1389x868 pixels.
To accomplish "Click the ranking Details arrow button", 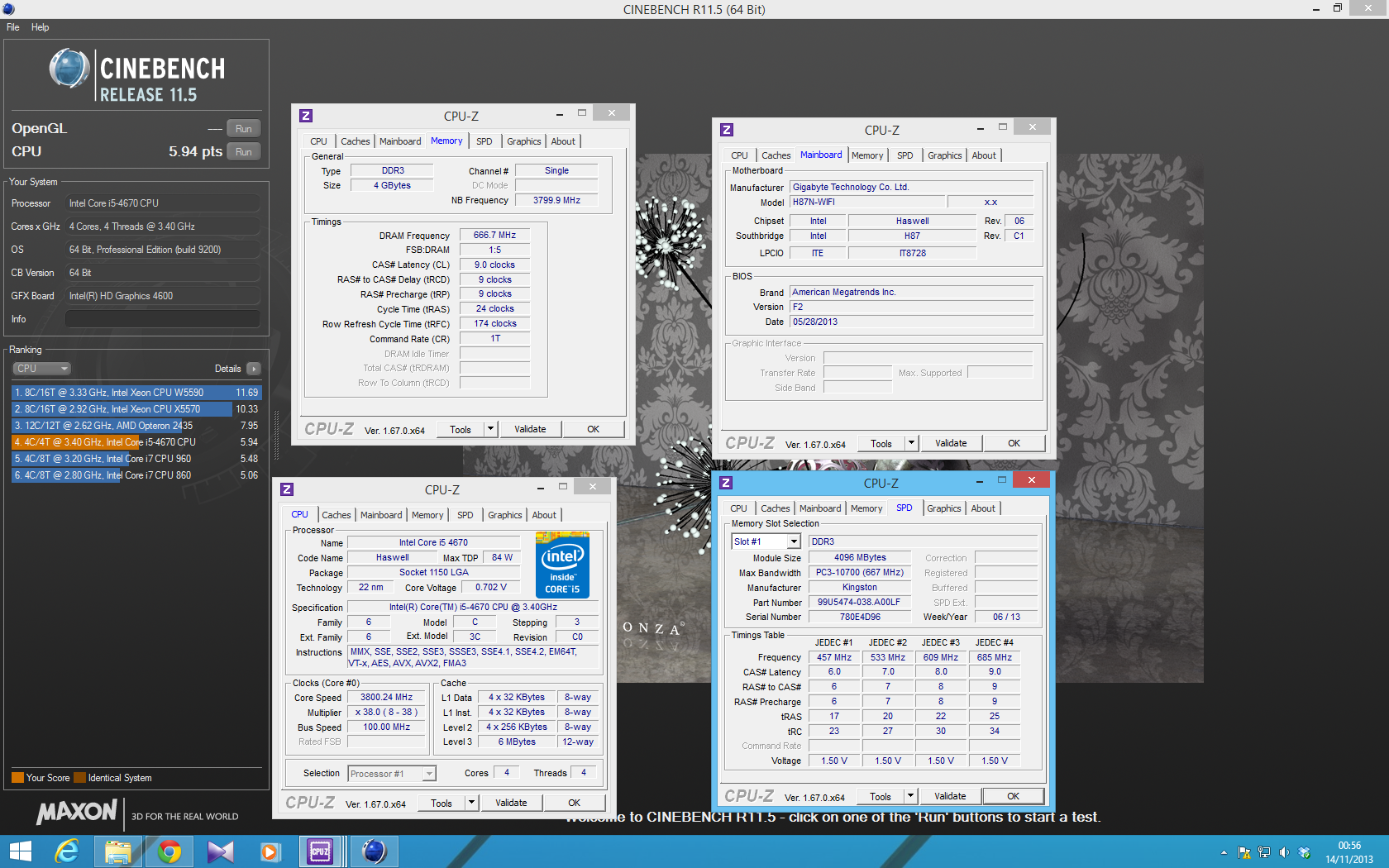I will tap(254, 369).
